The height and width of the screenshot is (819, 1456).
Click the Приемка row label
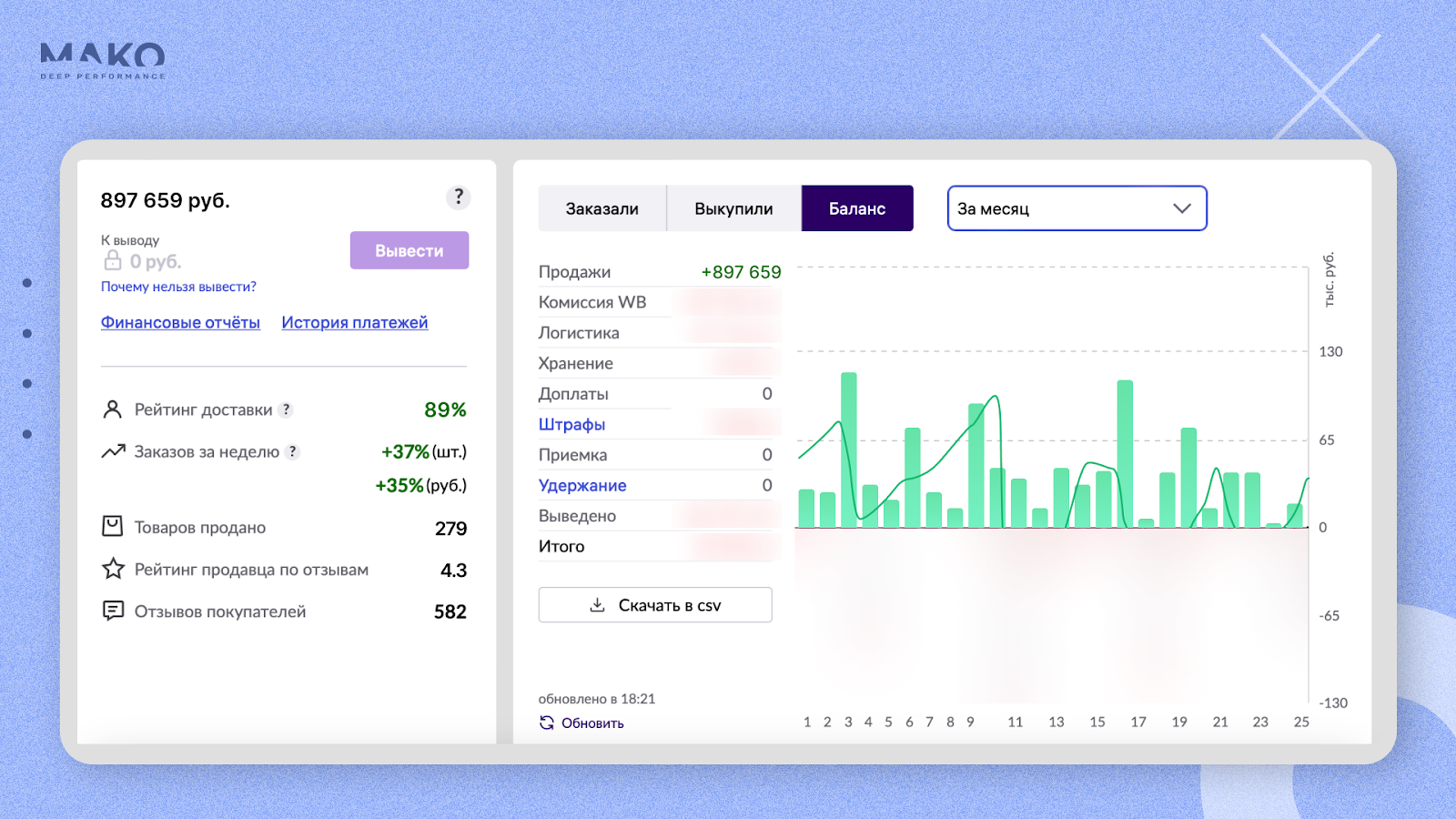pos(572,455)
